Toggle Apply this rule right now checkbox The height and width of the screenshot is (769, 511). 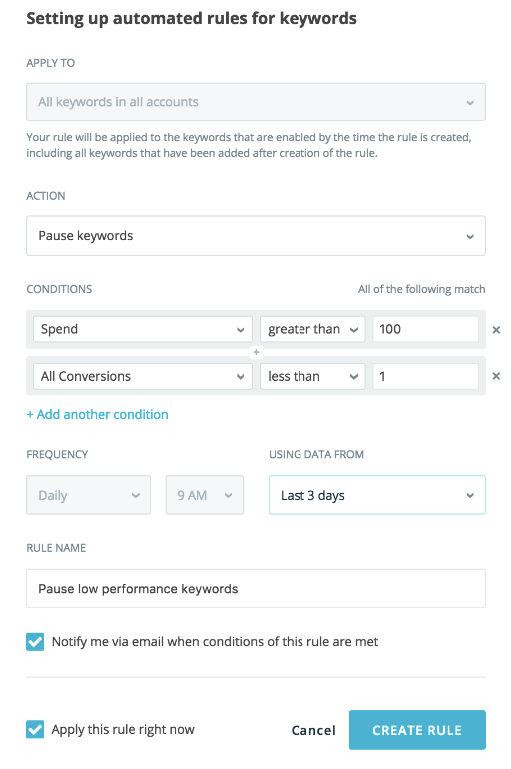pyautogui.click(x=35, y=729)
